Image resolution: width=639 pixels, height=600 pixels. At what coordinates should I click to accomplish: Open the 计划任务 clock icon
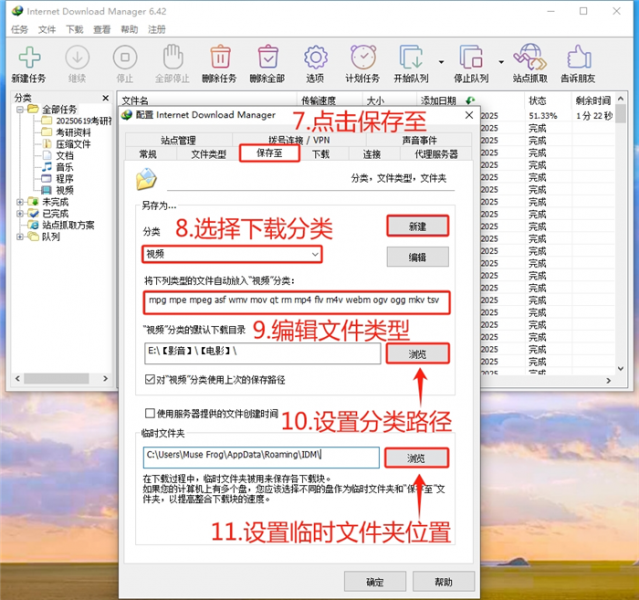[x=363, y=56]
